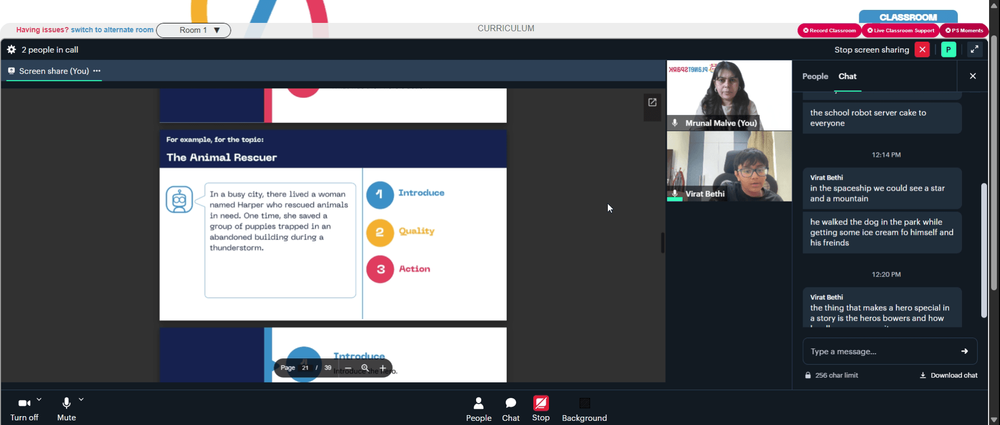The image size is (1000, 425).
Task: Open call settings gear icon
Action: pyautogui.click(x=11, y=50)
